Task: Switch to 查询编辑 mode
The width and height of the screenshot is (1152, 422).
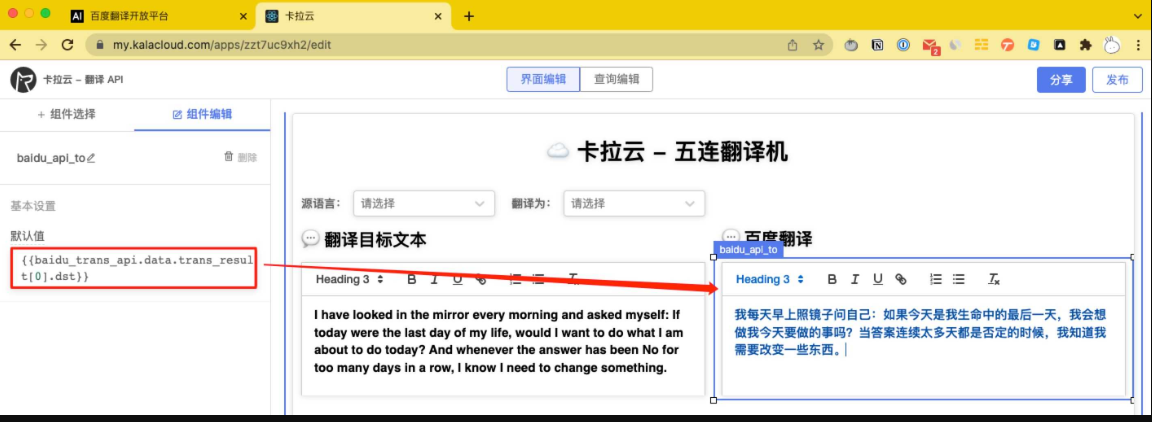Action: 616,79
